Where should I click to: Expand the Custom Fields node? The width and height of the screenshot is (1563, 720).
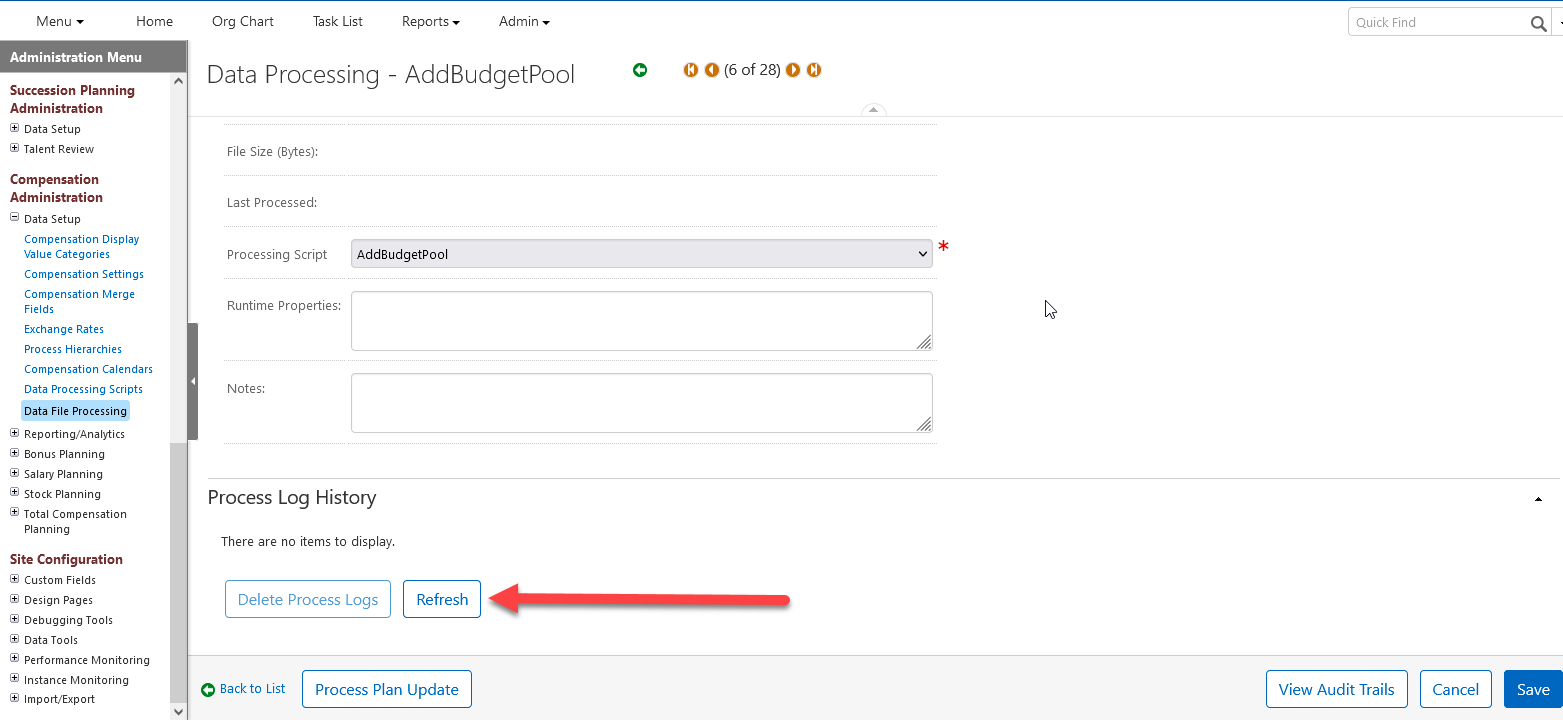14,579
